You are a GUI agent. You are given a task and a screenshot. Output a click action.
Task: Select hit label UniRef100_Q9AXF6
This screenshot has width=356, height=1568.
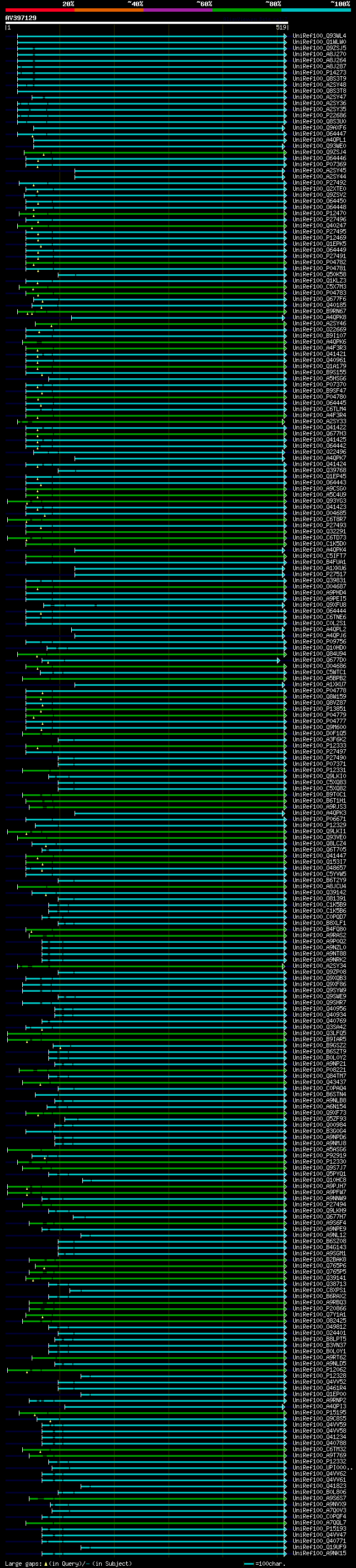[x=319, y=128]
